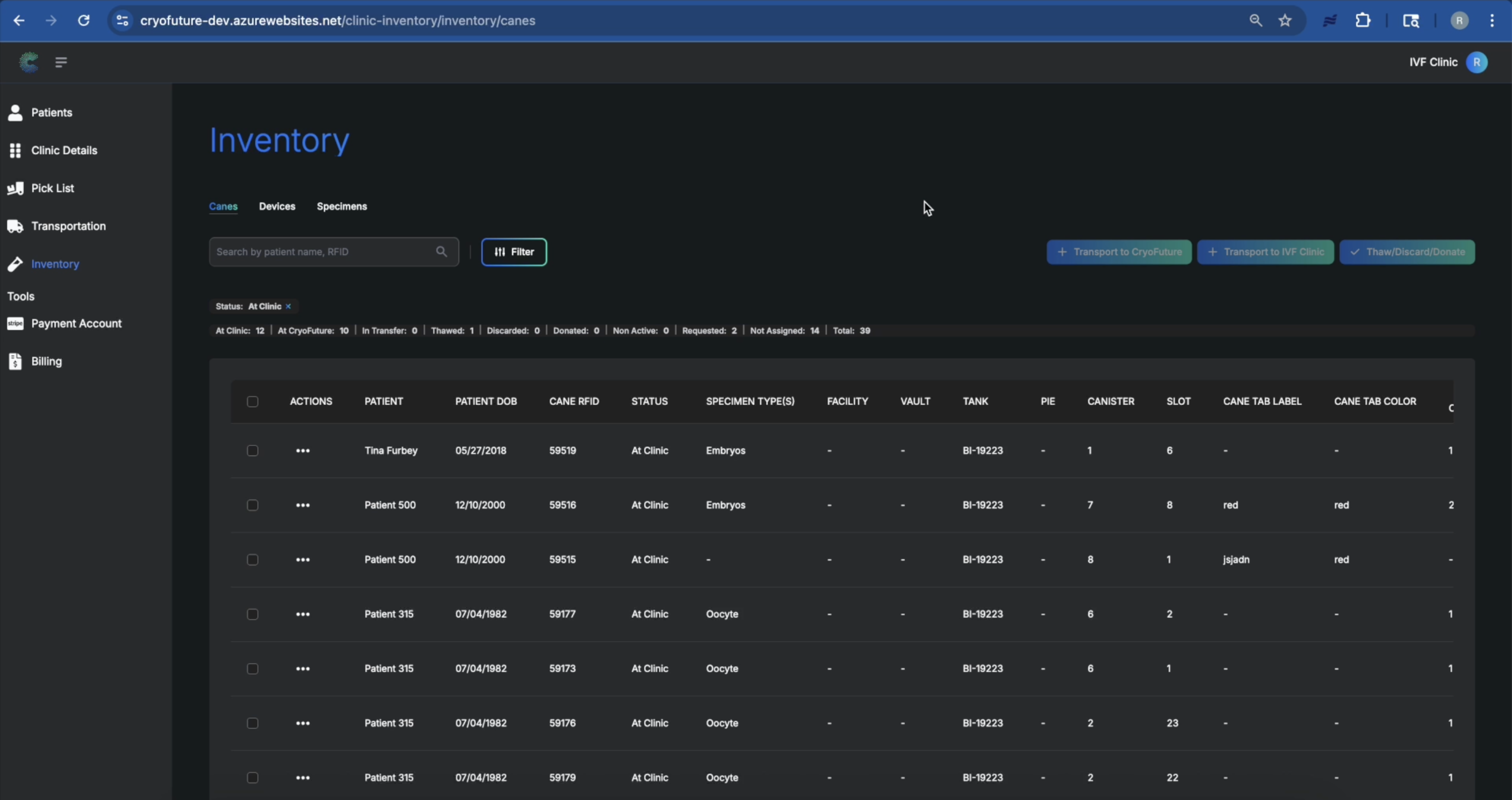Click the search magnifier icon

coord(441,252)
